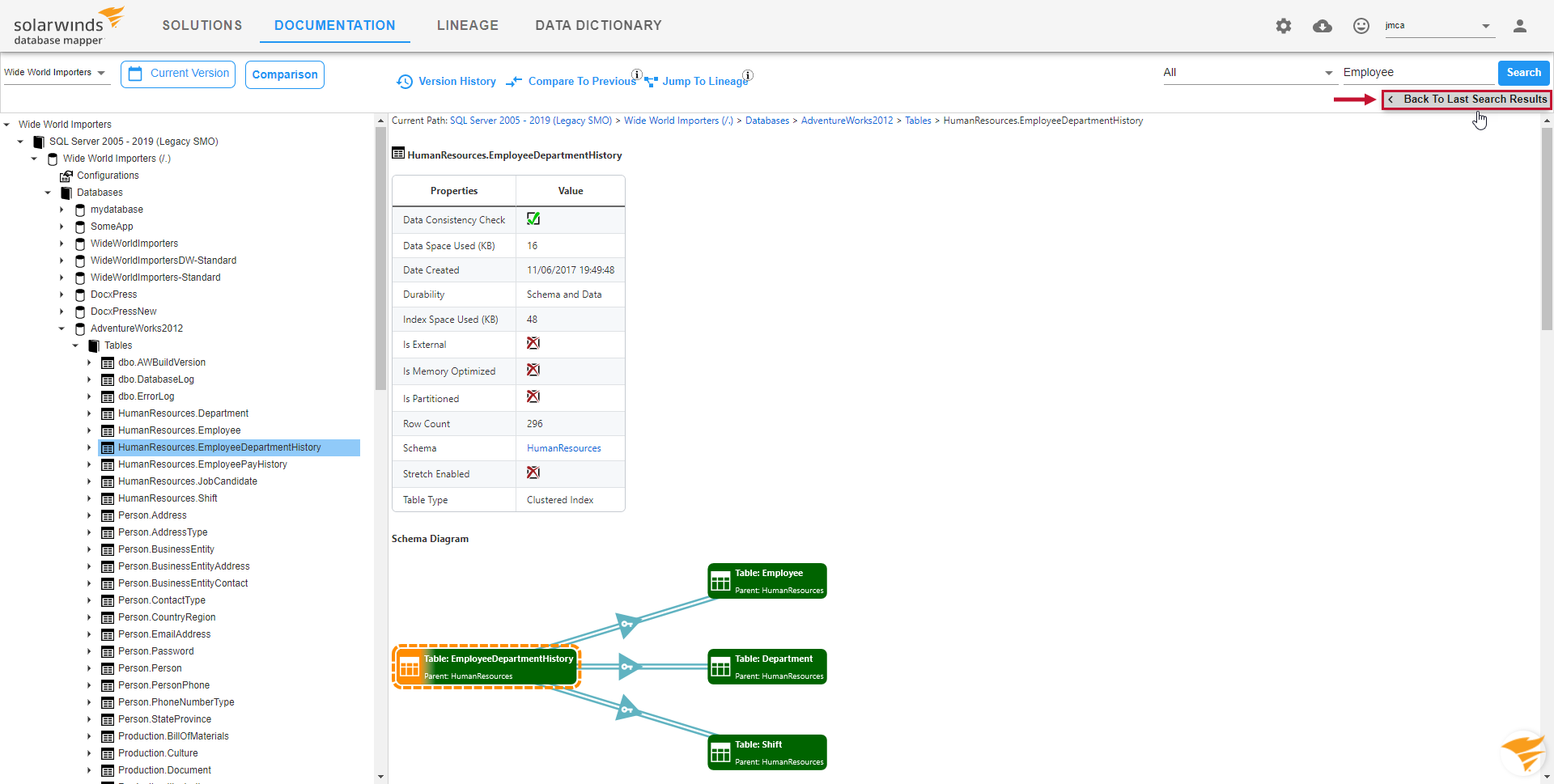
Task: Click the Current Version button
Action: tap(178, 74)
